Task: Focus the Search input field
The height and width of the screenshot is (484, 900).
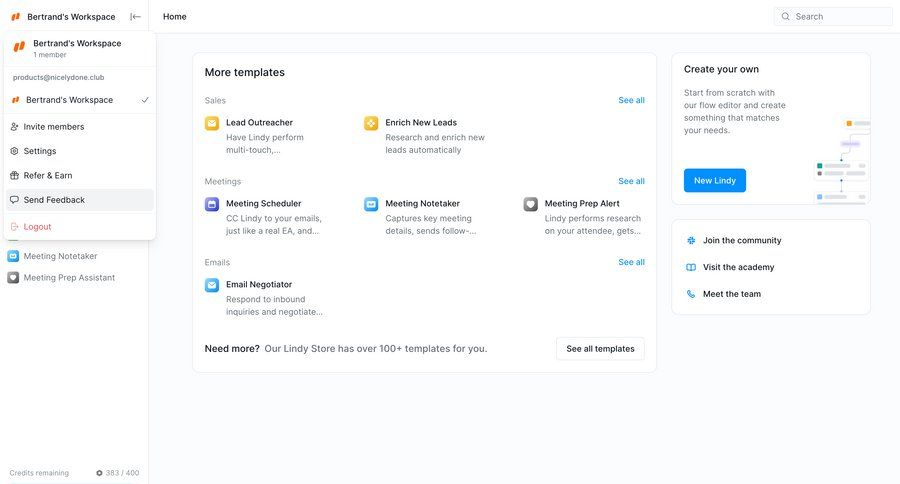Action: point(833,17)
